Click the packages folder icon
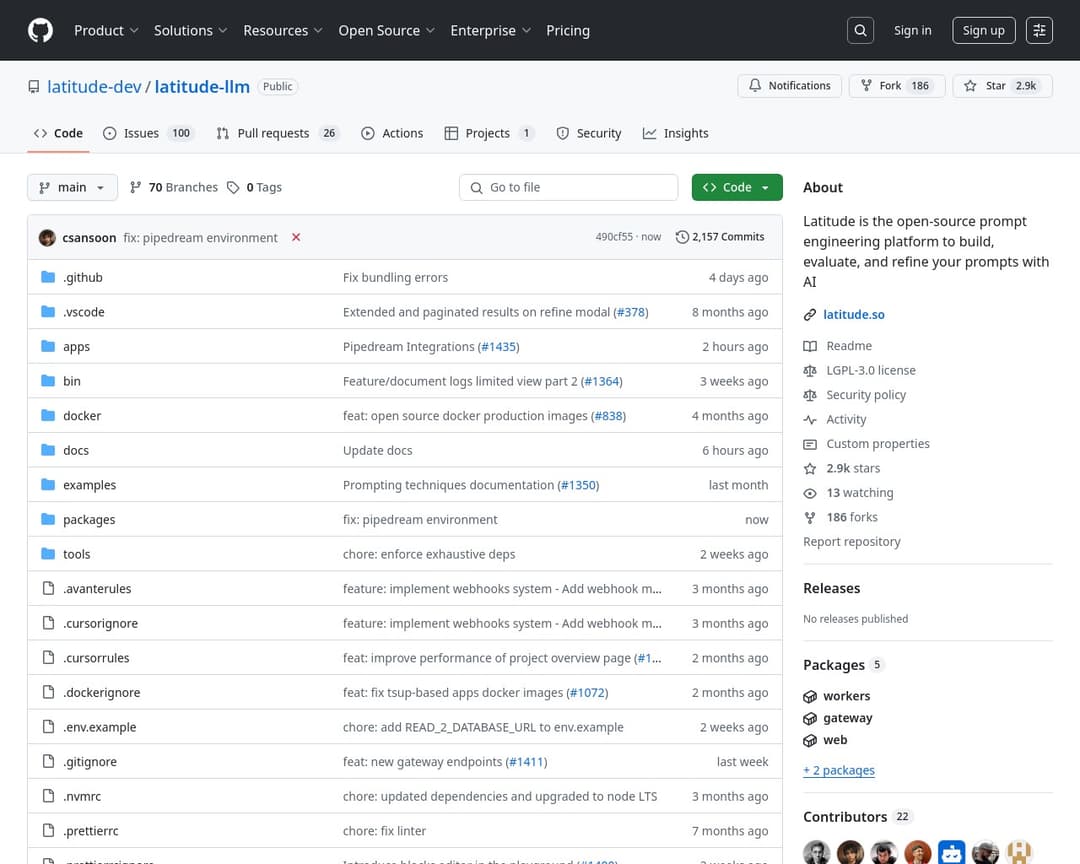 point(48,519)
